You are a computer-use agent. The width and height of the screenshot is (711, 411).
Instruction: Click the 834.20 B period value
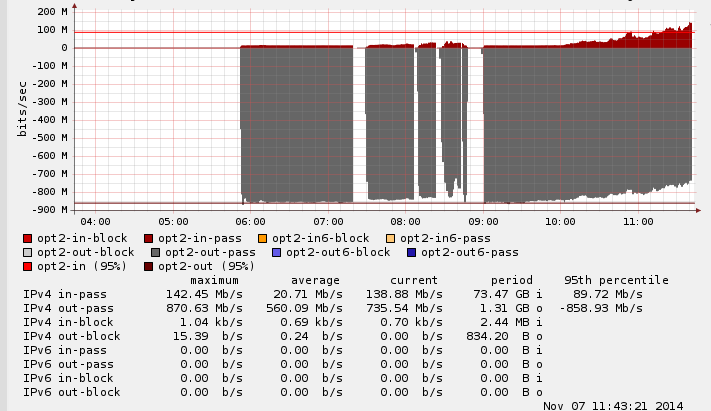[498, 337]
